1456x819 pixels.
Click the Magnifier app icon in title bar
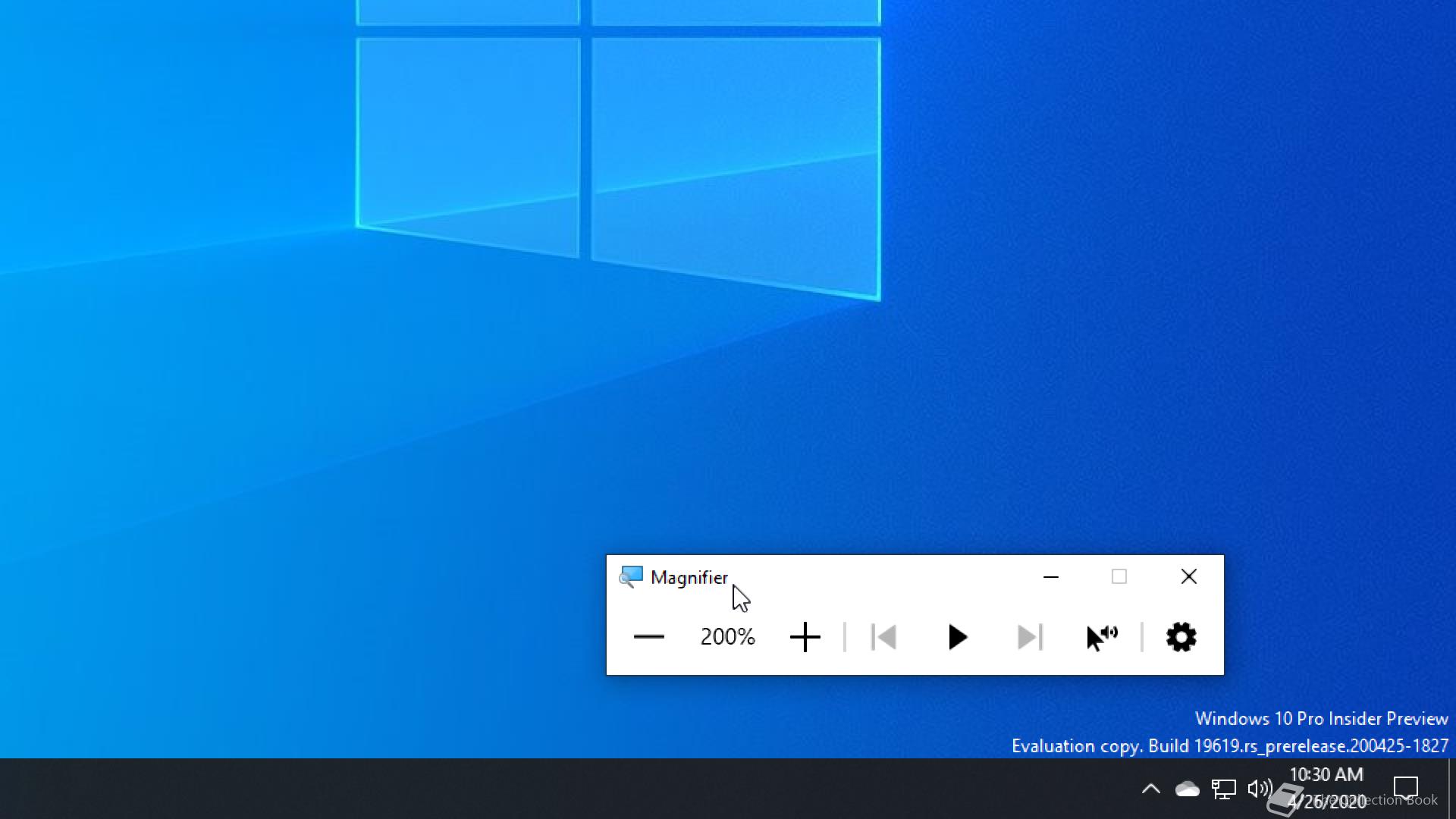click(x=630, y=577)
